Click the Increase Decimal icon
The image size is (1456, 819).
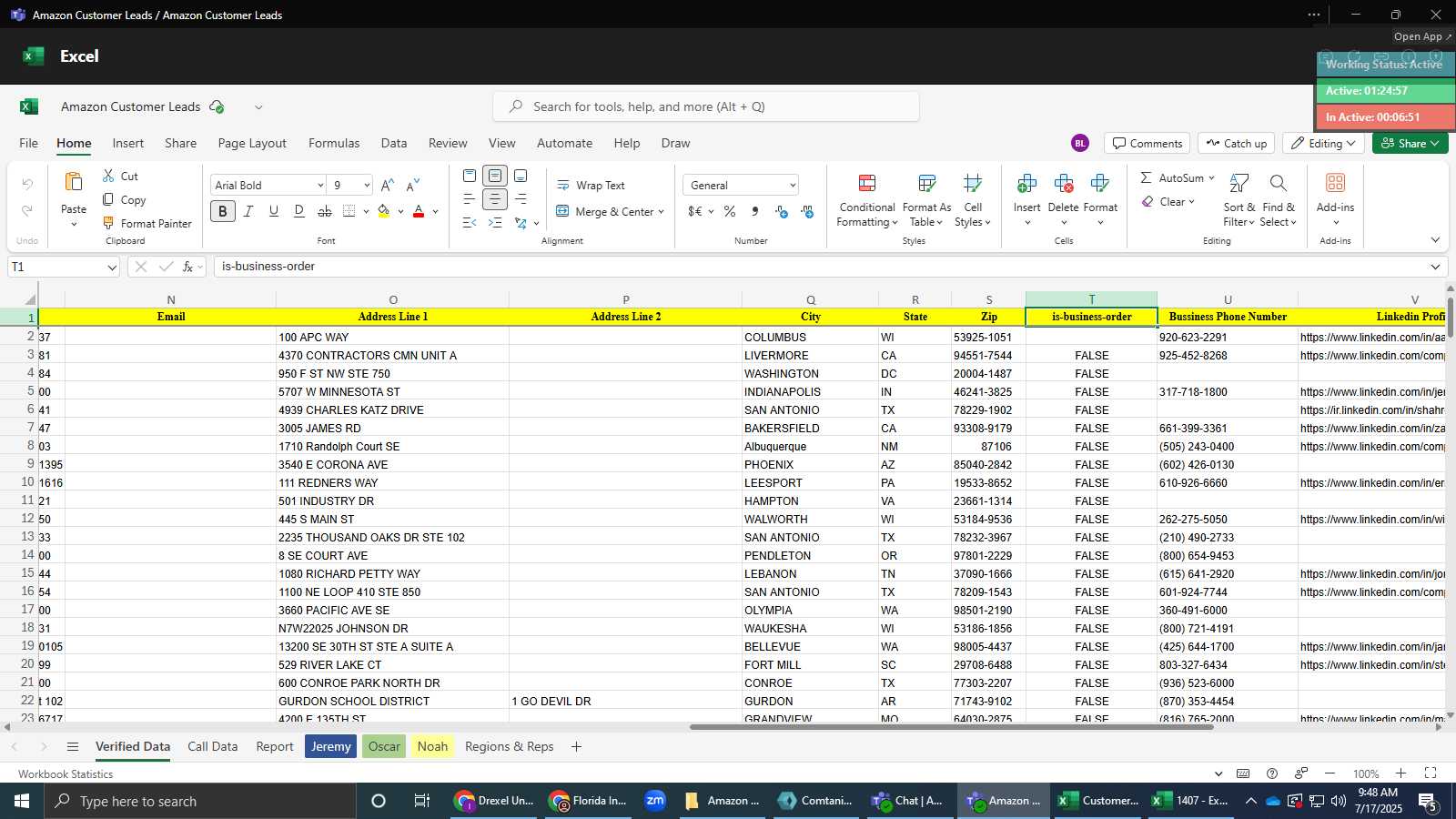tap(782, 211)
